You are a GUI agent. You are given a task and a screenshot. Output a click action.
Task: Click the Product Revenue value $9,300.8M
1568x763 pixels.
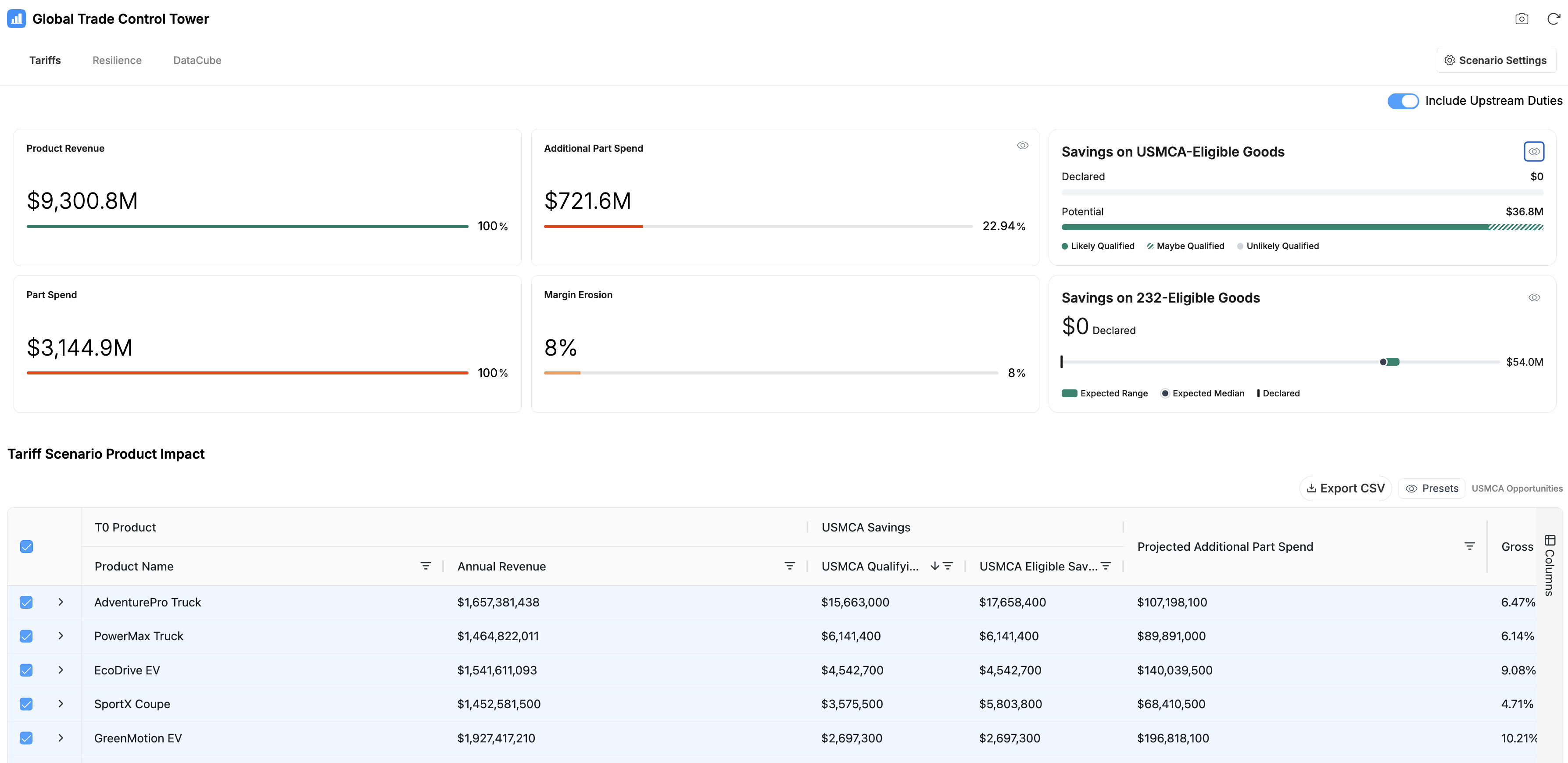(82, 201)
